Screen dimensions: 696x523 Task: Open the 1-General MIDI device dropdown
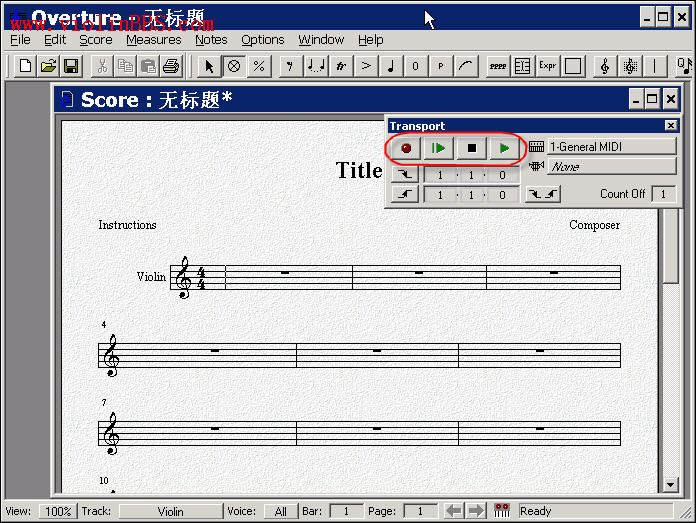(612, 147)
